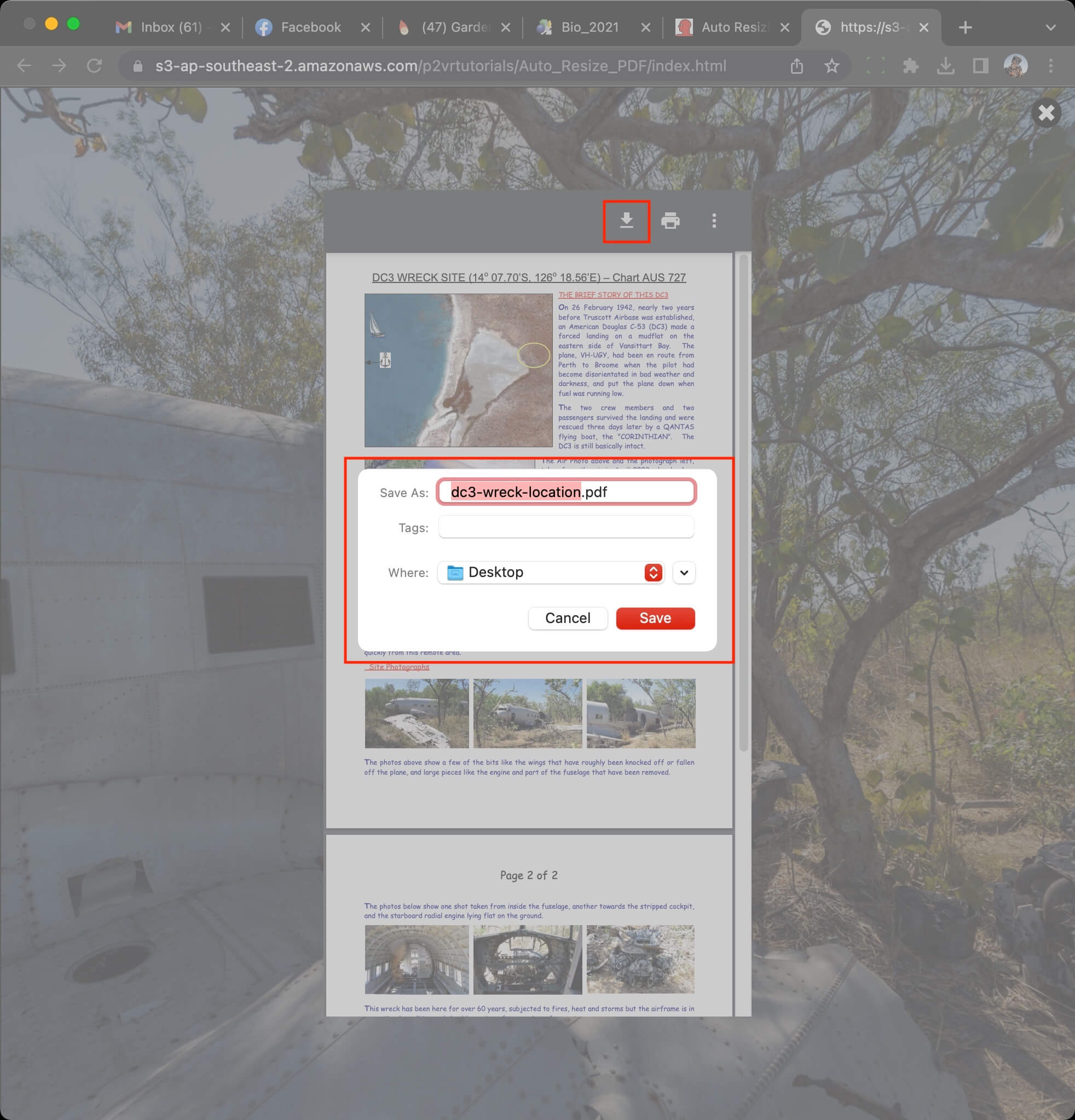
Task: Open the browser downloads icon
Action: click(x=945, y=66)
